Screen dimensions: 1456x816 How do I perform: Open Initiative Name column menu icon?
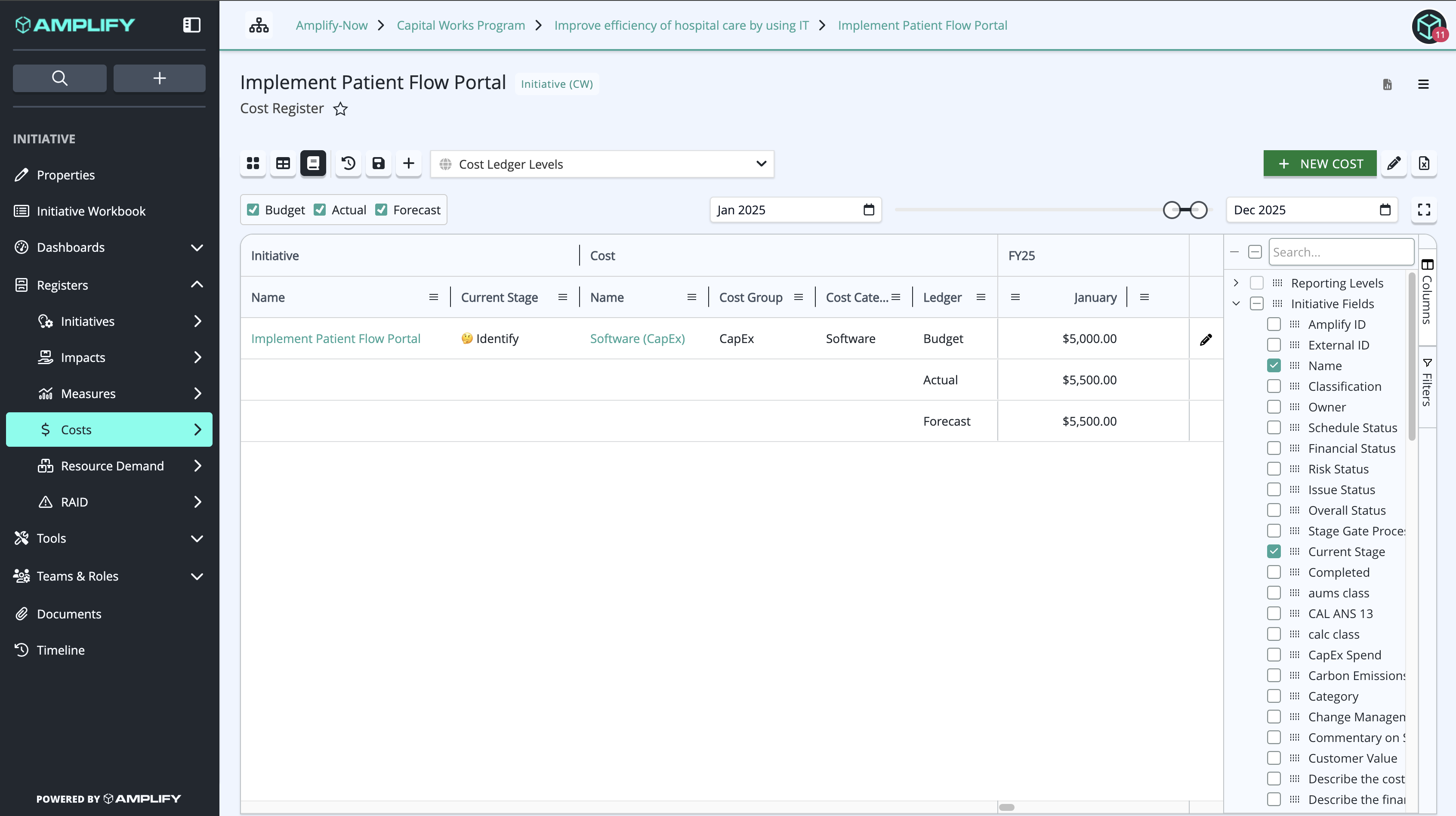[434, 297]
